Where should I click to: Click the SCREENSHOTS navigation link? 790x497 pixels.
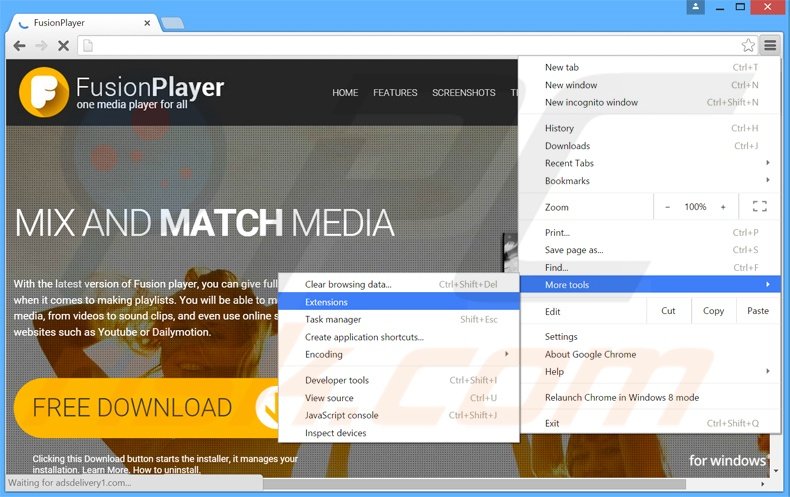[x=464, y=93]
